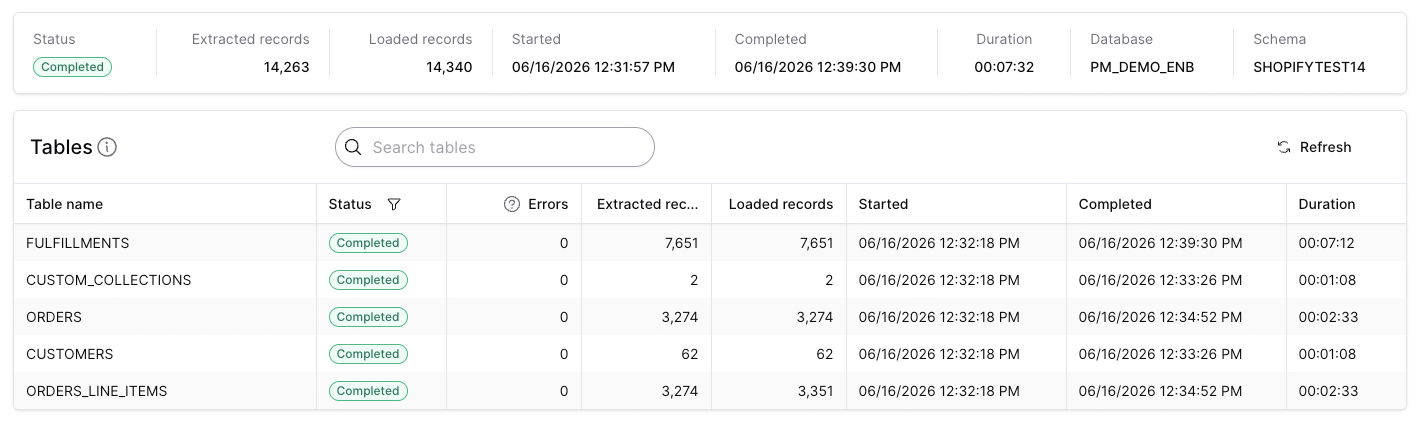
Task: Click the Completed column header in table
Action: pyautogui.click(x=1115, y=204)
